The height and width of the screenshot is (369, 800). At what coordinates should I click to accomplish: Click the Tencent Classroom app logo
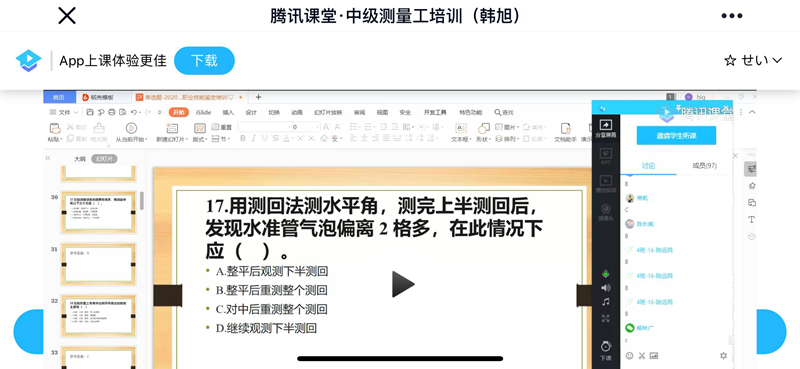click(28, 61)
